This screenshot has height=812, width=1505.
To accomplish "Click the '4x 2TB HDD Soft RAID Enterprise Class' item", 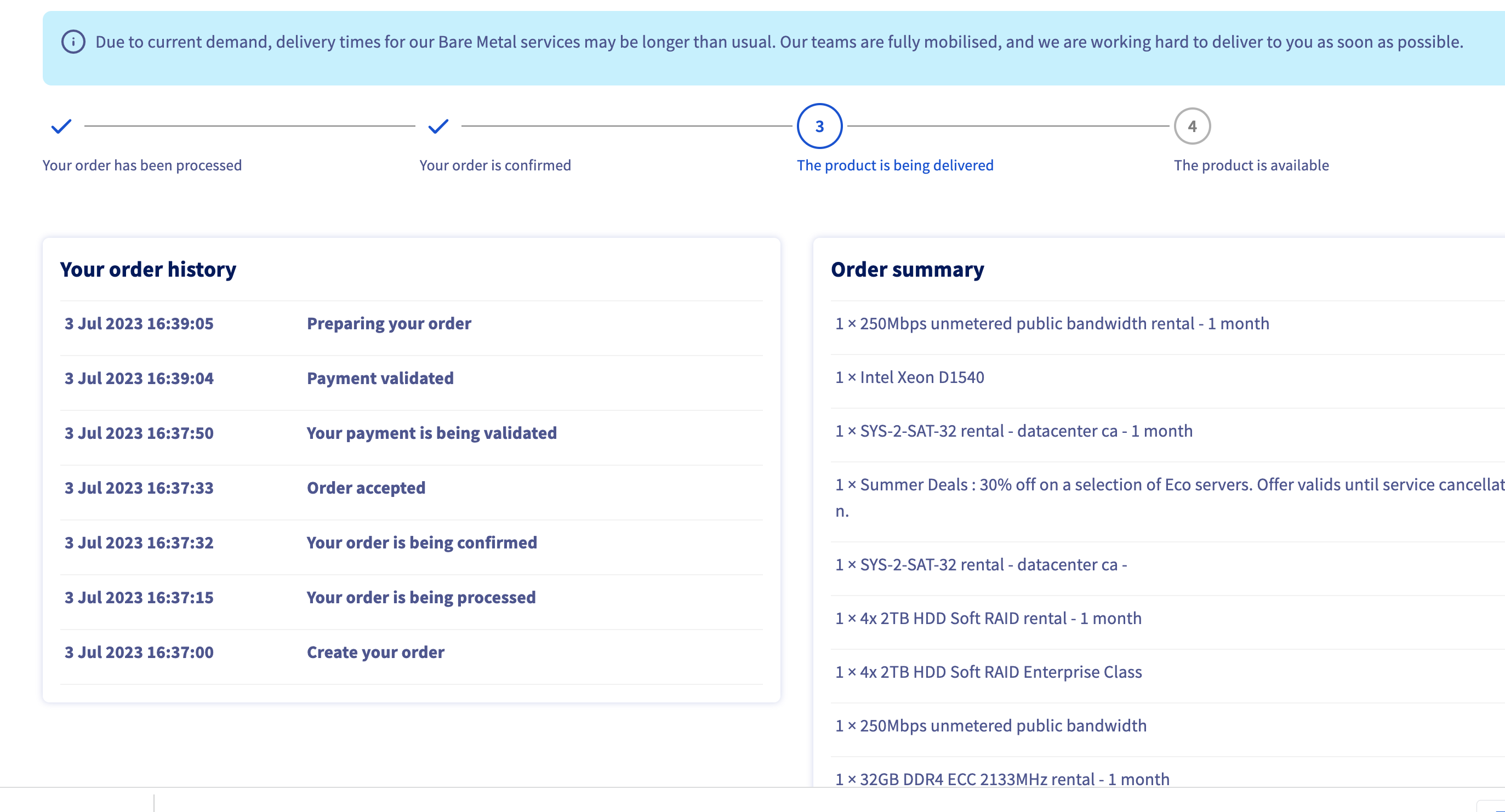I will [x=989, y=672].
